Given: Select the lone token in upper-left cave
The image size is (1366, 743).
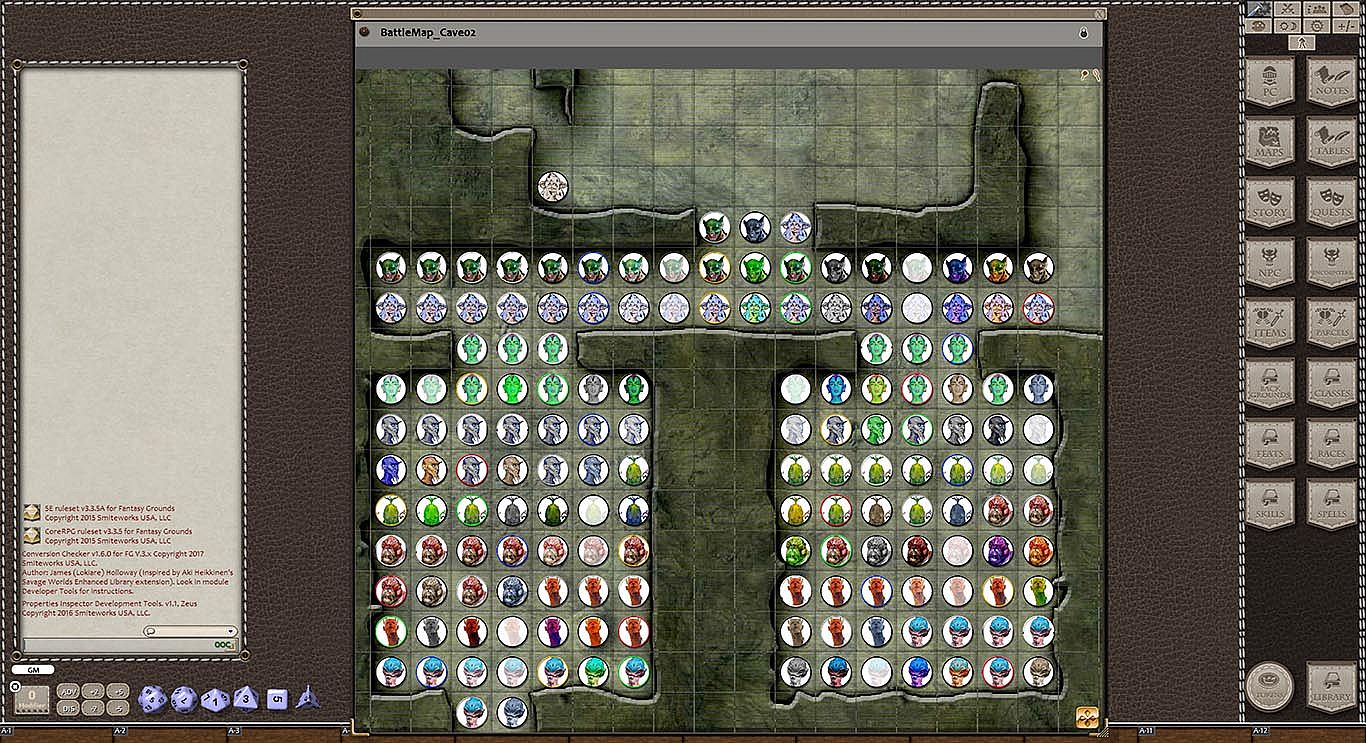Looking at the screenshot, I should pos(553,186).
